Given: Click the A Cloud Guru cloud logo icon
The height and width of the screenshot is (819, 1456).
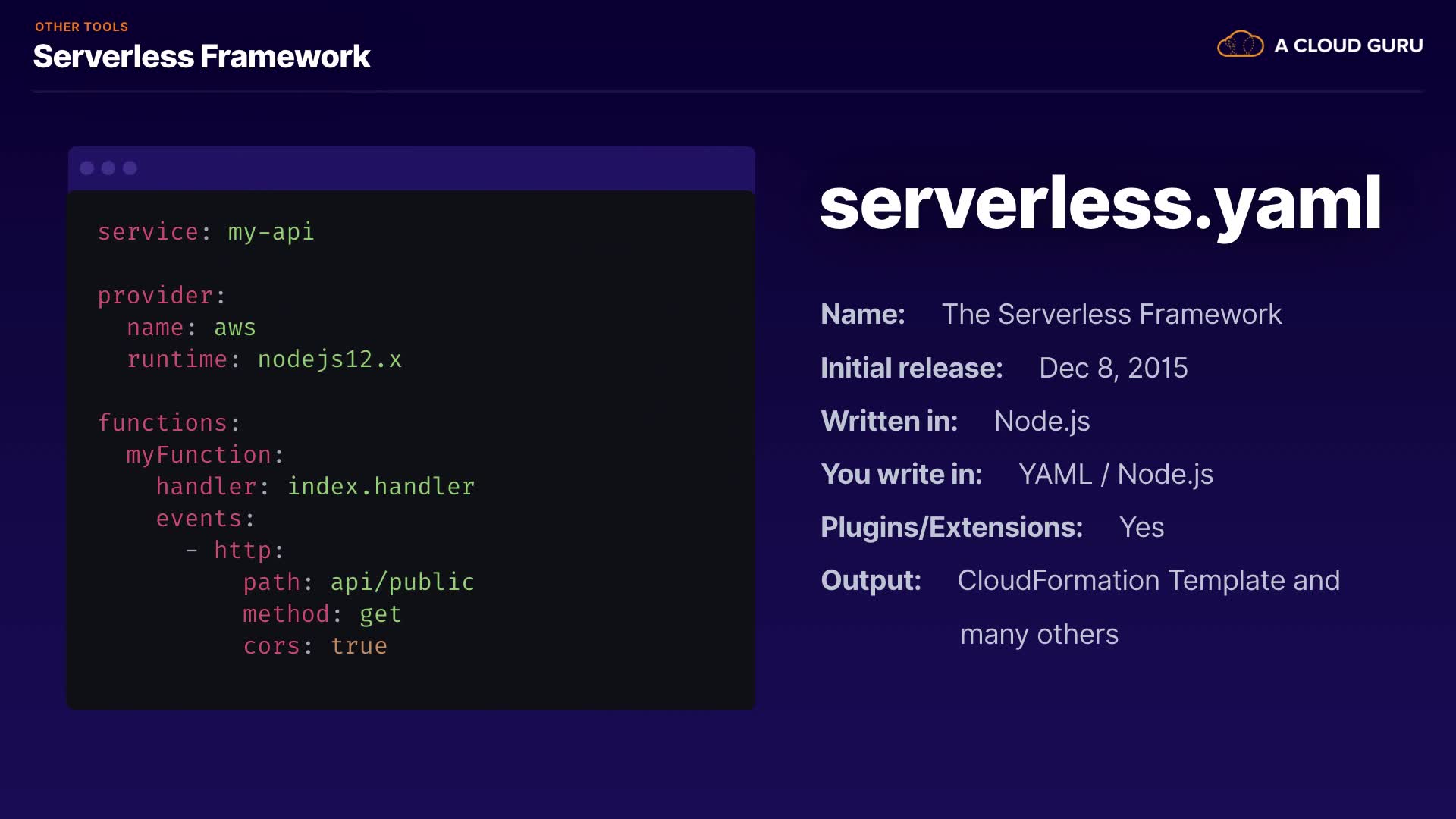Looking at the screenshot, I should 1240,45.
